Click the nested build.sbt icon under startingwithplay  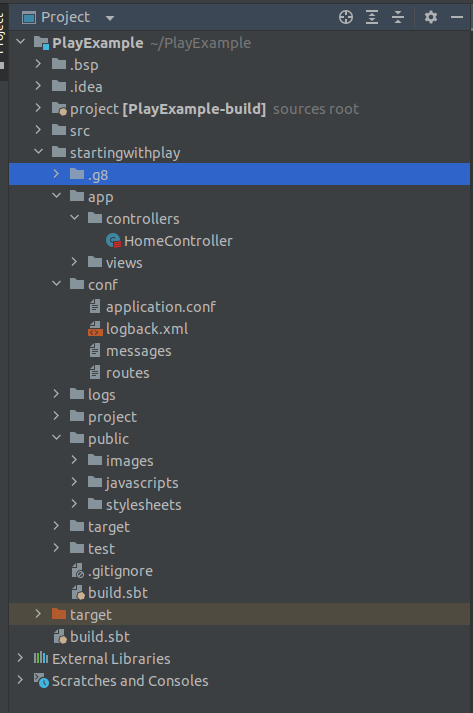click(x=78, y=592)
